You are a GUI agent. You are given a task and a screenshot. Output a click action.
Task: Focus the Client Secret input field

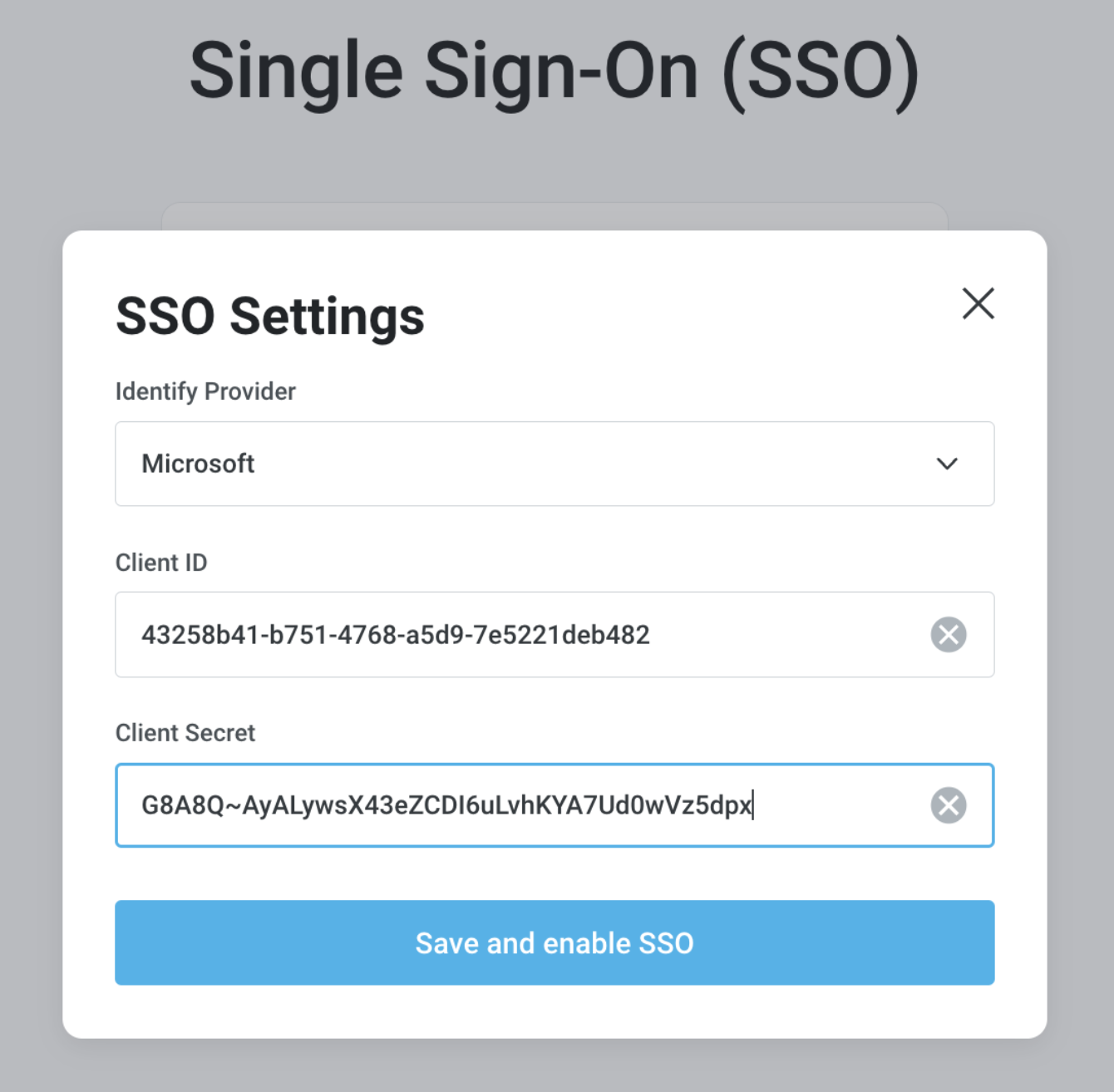tap(555, 805)
